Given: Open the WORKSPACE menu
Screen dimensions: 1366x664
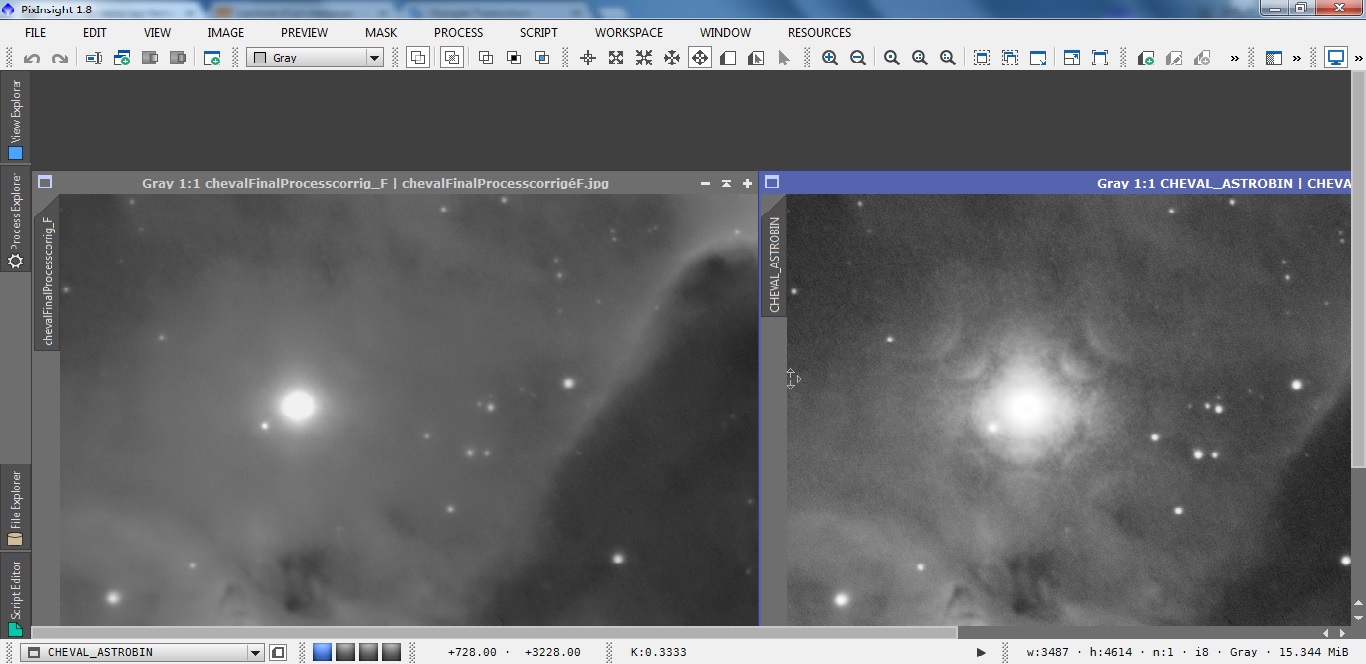Looking at the screenshot, I should [629, 32].
